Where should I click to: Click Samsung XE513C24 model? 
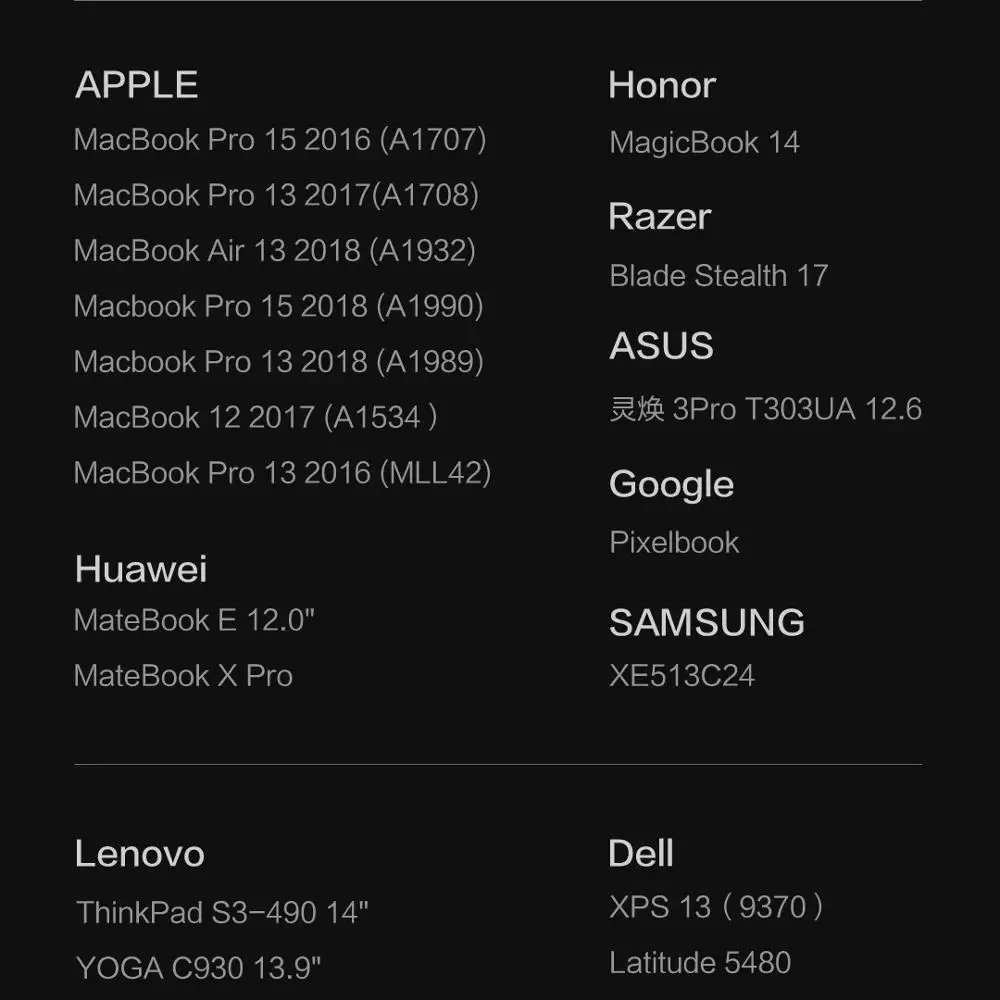[x=681, y=676]
